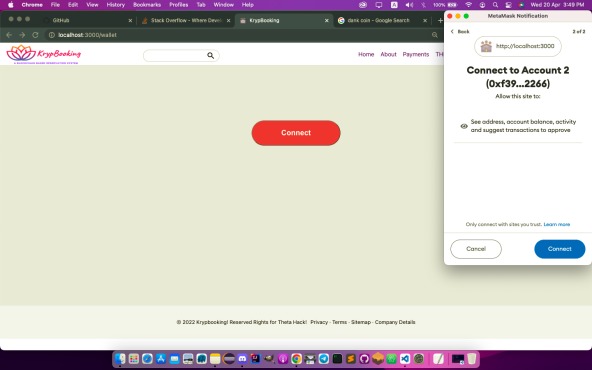Viewport: 592px width, 370px height.
Task: Open the File menu
Action: click(55, 5)
